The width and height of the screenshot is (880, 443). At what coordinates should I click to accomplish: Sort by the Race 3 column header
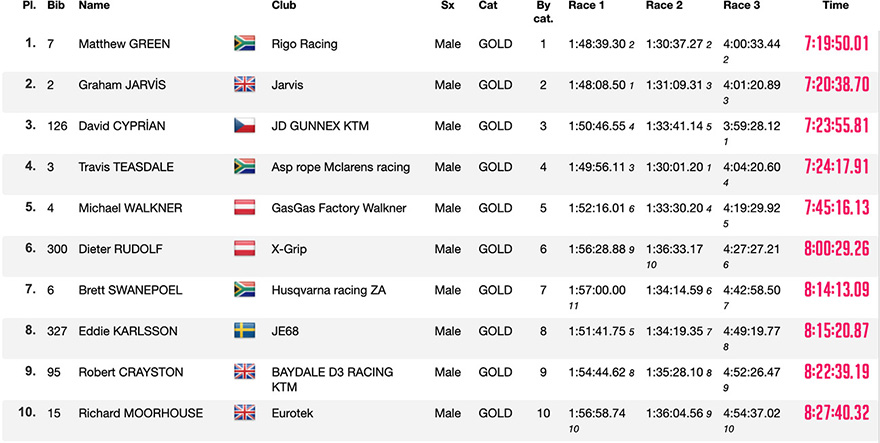click(x=742, y=6)
